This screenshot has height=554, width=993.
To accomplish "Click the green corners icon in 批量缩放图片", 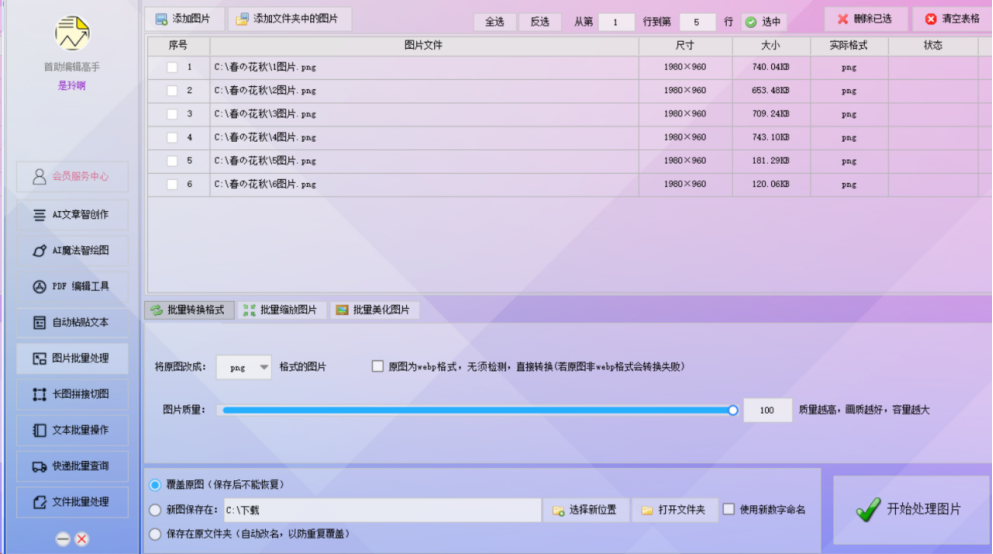I will click(250, 310).
